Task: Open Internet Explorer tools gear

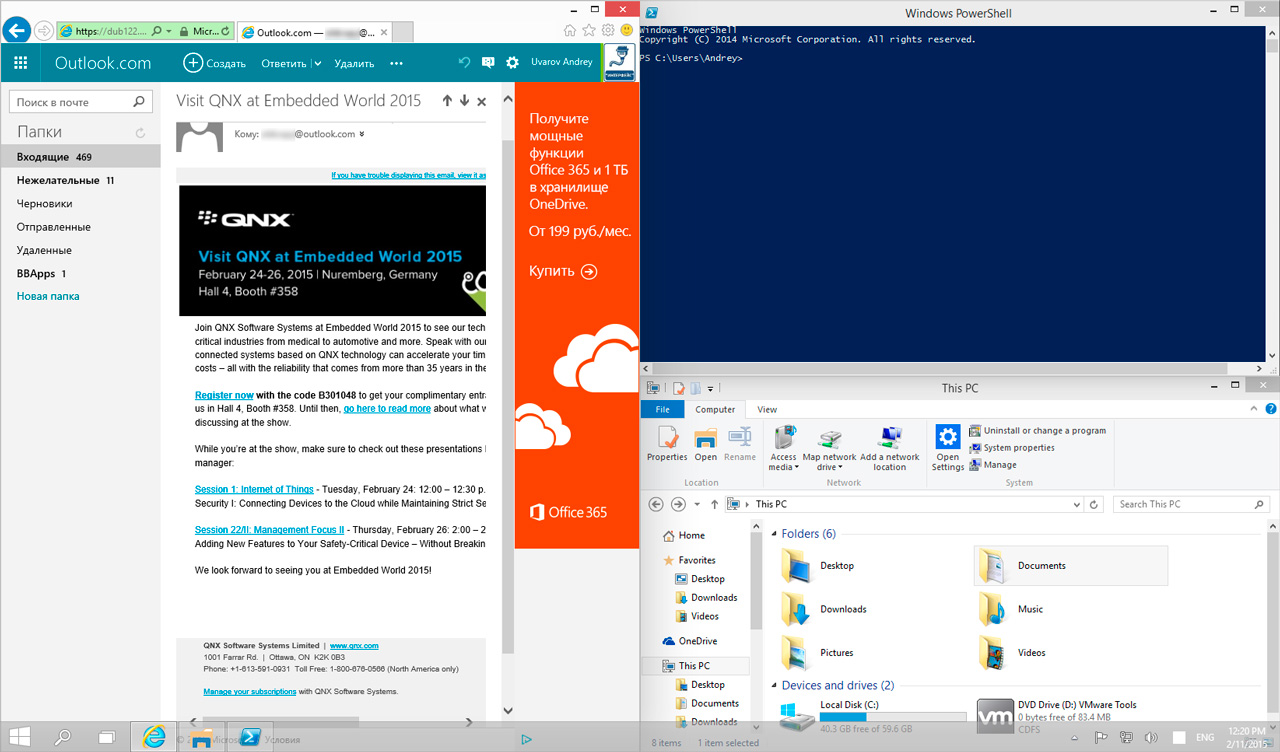Action: pyautogui.click(x=608, y=31)
